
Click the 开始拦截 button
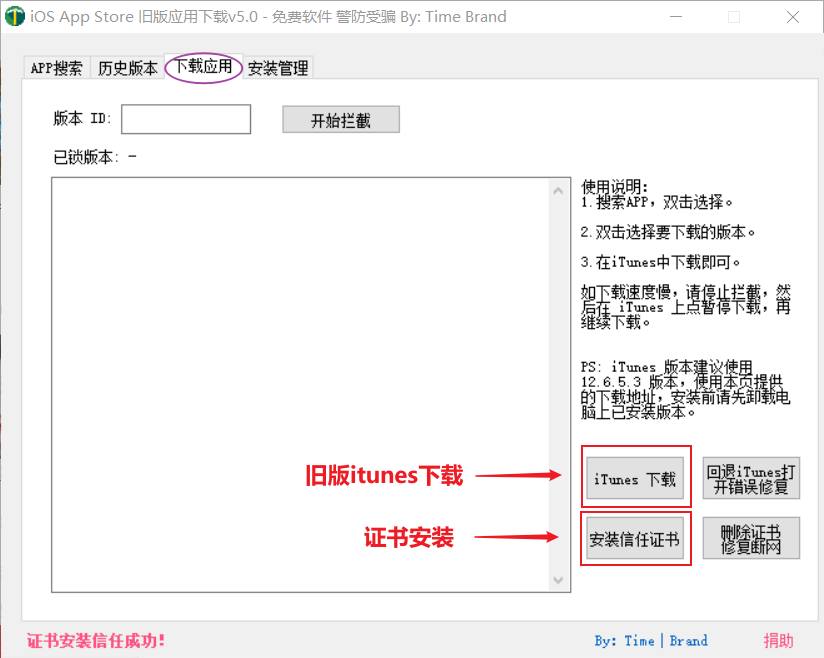(x=341, y=120)
